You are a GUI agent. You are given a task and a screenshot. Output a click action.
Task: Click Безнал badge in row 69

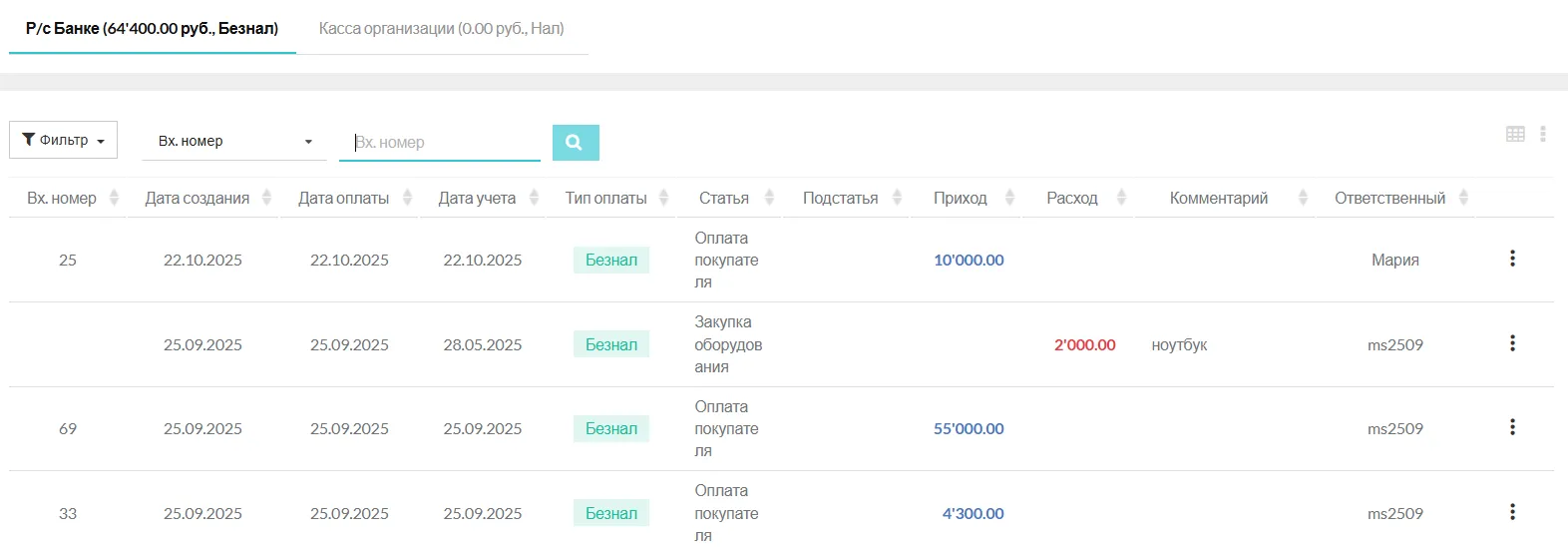tap(610, 428)
